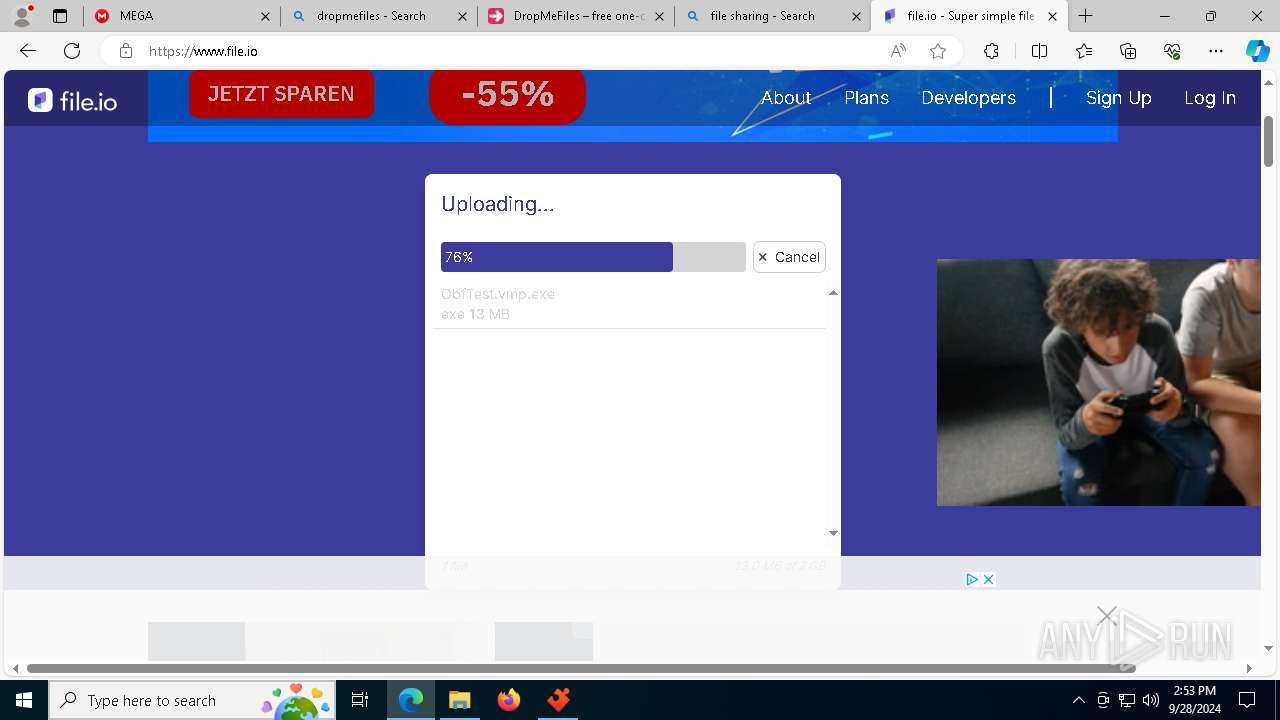The height and width of the screenshot is (720, 1280).
Task: Add this page to favorites star
Action: [938, 51]
